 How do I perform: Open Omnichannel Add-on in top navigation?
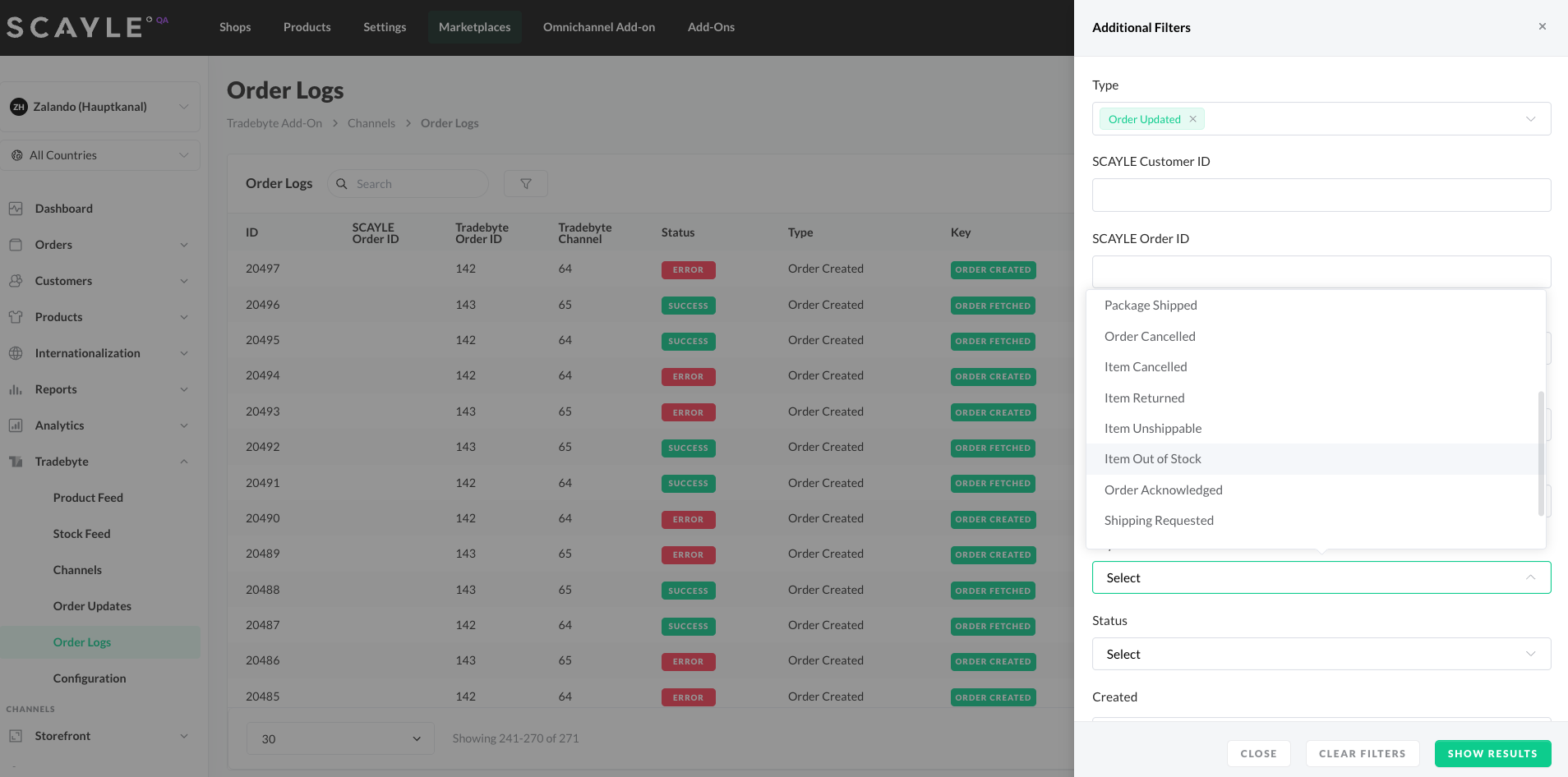[x=598, y=27]
